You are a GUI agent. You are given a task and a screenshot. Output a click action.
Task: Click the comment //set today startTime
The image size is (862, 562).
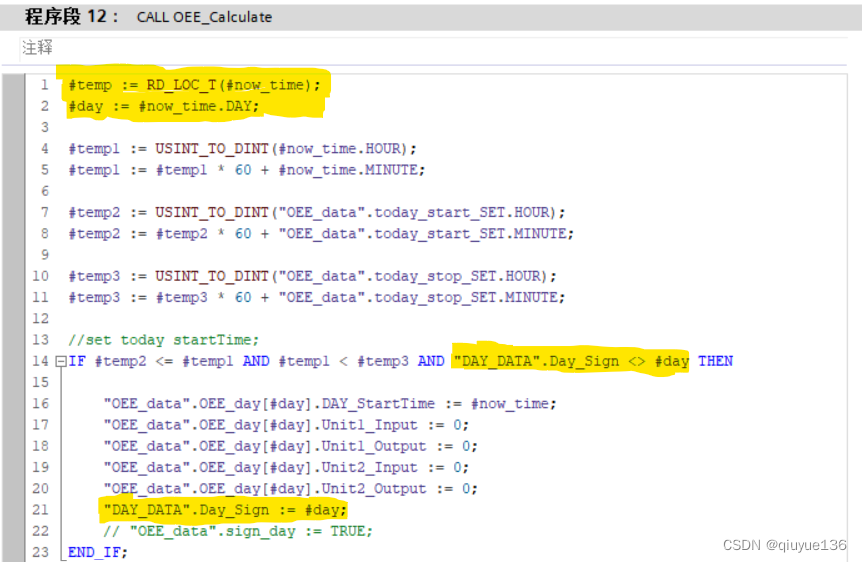coord(163,340)
